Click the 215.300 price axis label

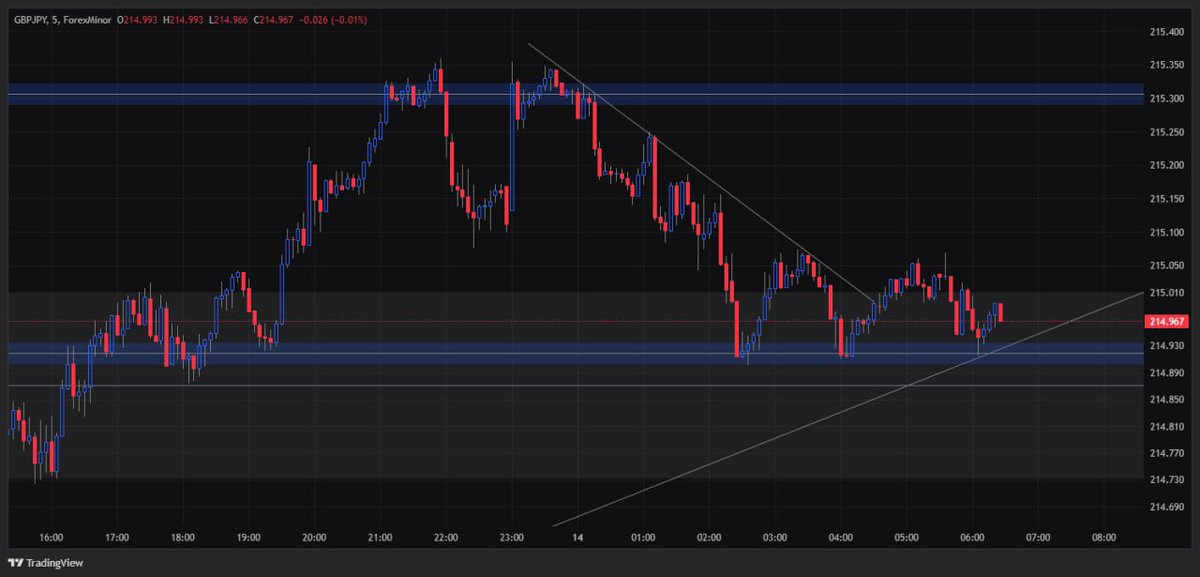point(1168,98)
